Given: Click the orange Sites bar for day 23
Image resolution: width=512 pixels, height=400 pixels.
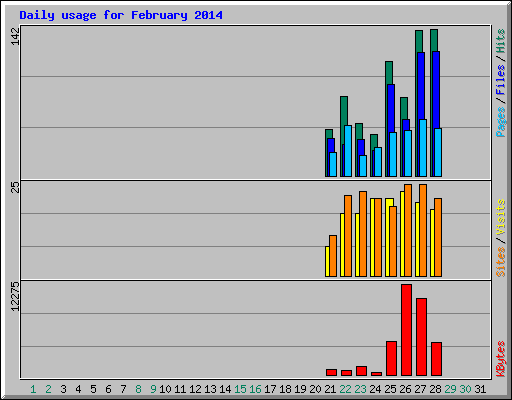Looking at the screenshot, I should 363,234.
